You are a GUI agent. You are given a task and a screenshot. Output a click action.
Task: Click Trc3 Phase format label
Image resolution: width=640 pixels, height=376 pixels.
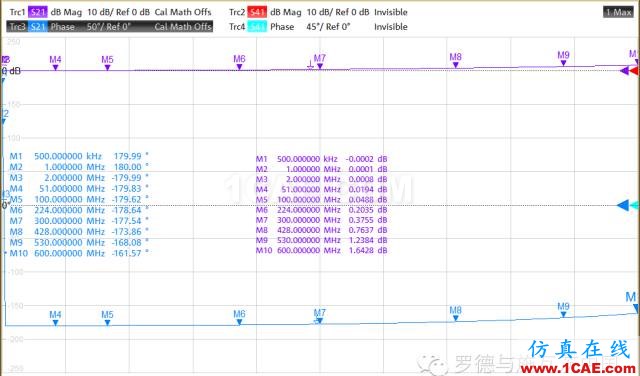[62, 27]
